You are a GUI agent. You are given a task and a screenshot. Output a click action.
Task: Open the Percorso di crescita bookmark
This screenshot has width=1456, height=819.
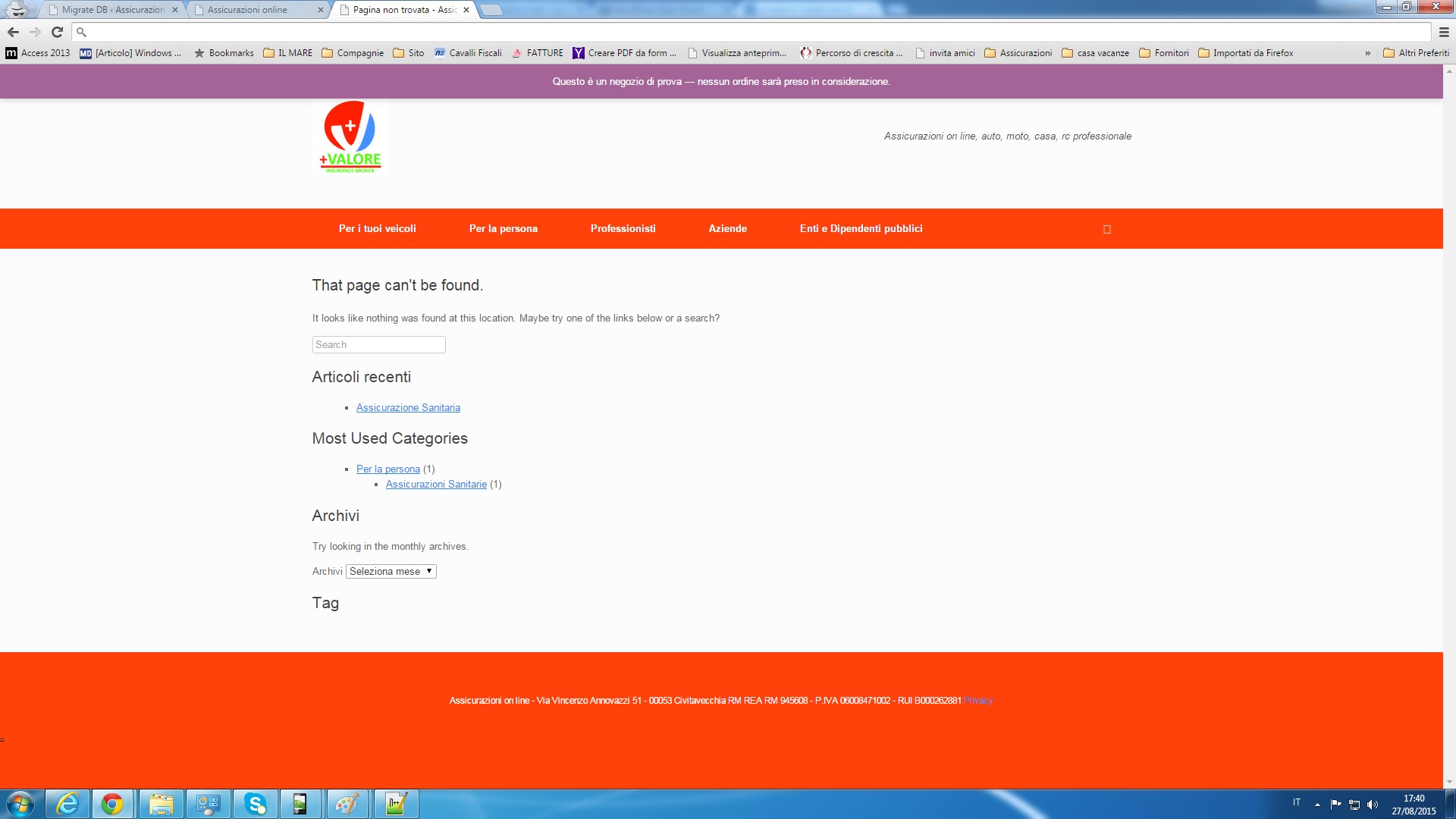852,53
